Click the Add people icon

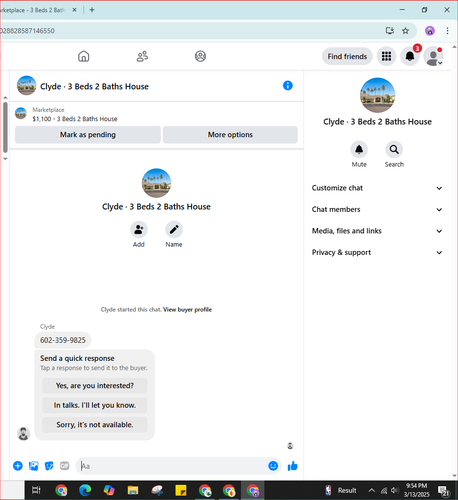(x=139, y=230)
